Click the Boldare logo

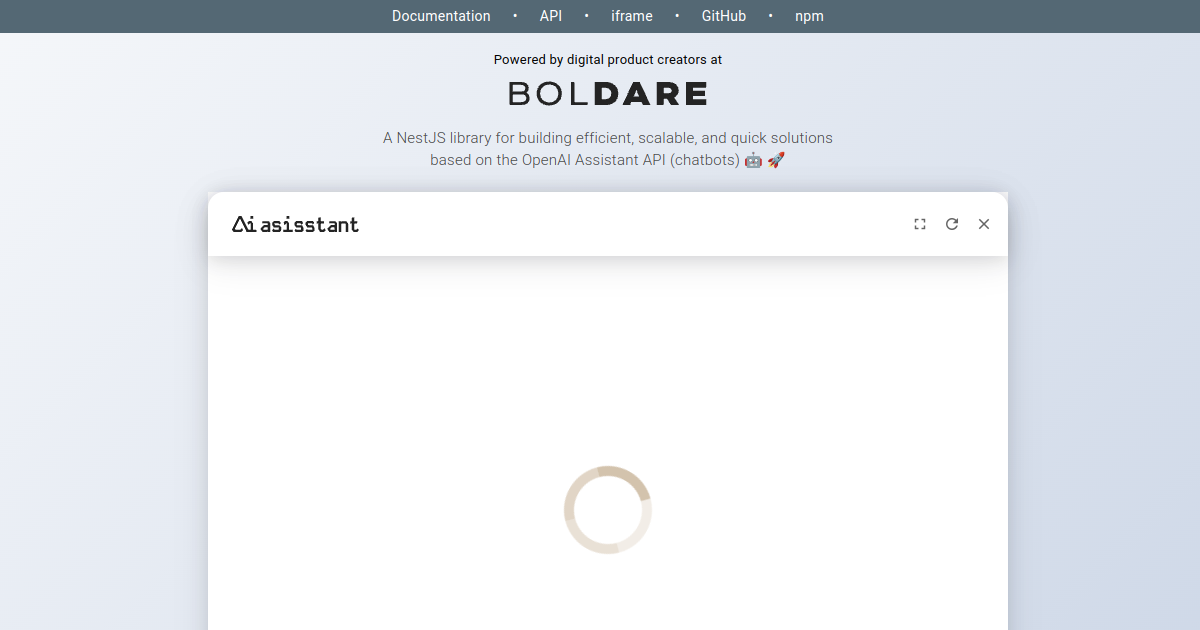(x=608, y=94)
